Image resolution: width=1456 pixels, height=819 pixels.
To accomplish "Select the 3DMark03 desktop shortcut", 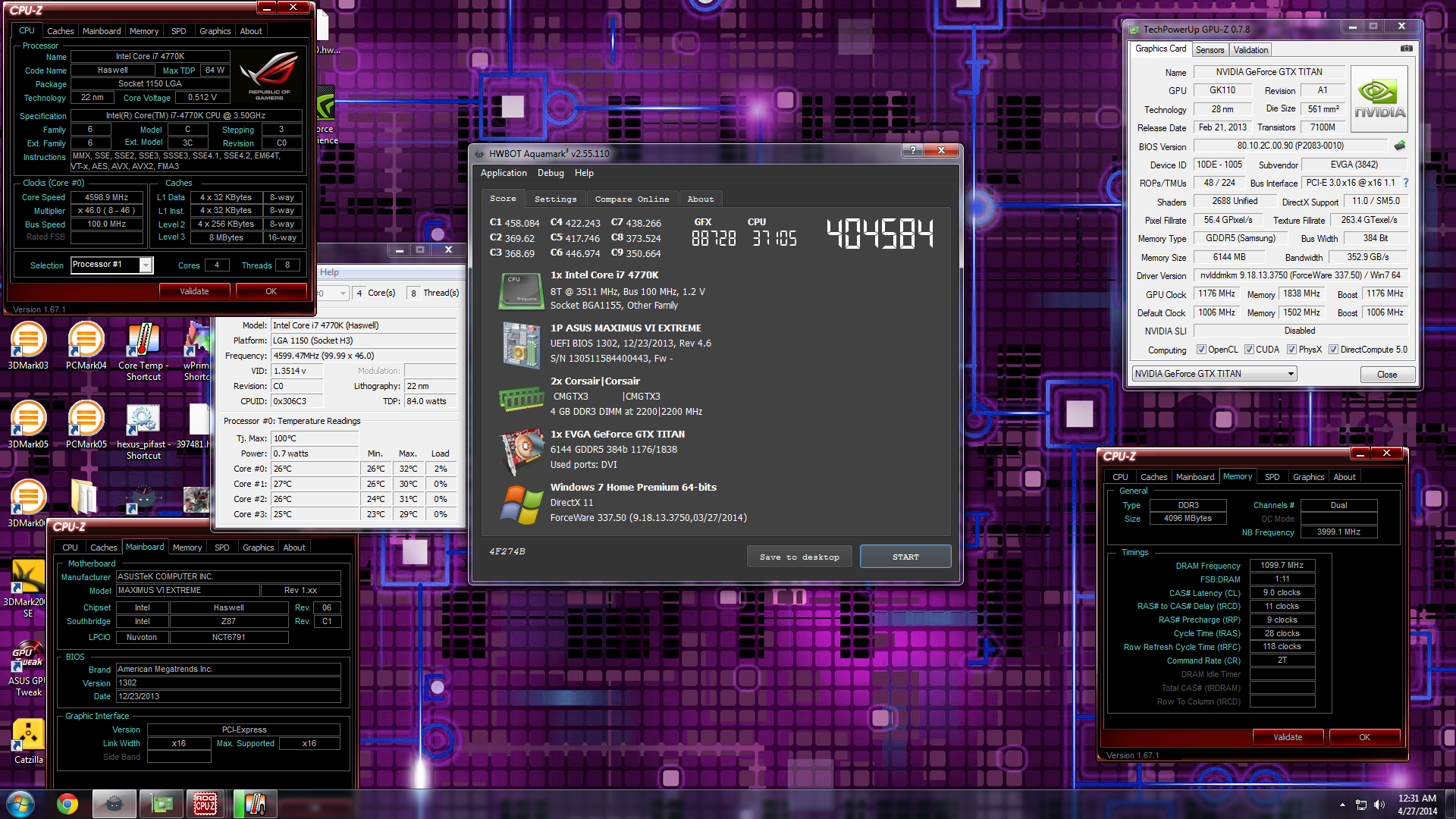I will [x=28, y=347].
